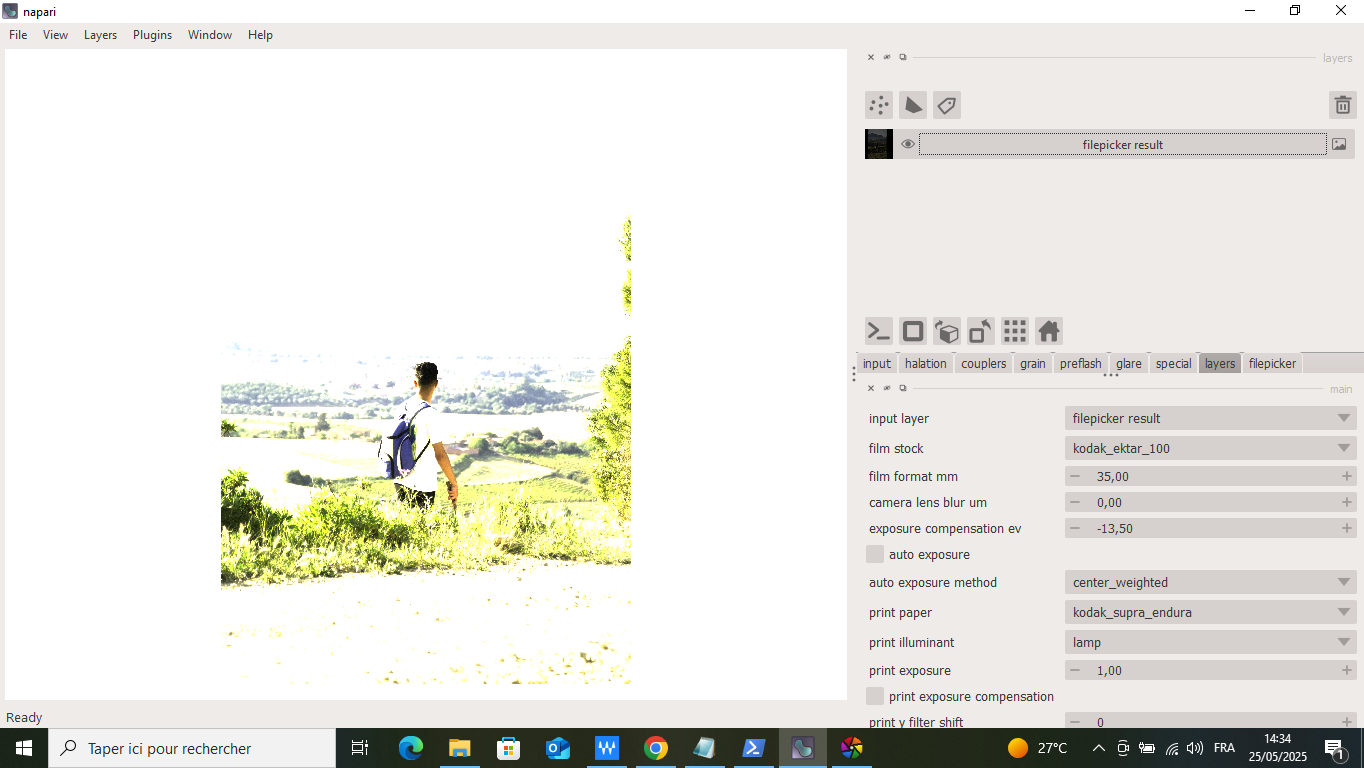The height and width of the screenshot is (768, 1364).
Task: Delete selected layers with the trash icon
Action: (x=1343, y=105)
